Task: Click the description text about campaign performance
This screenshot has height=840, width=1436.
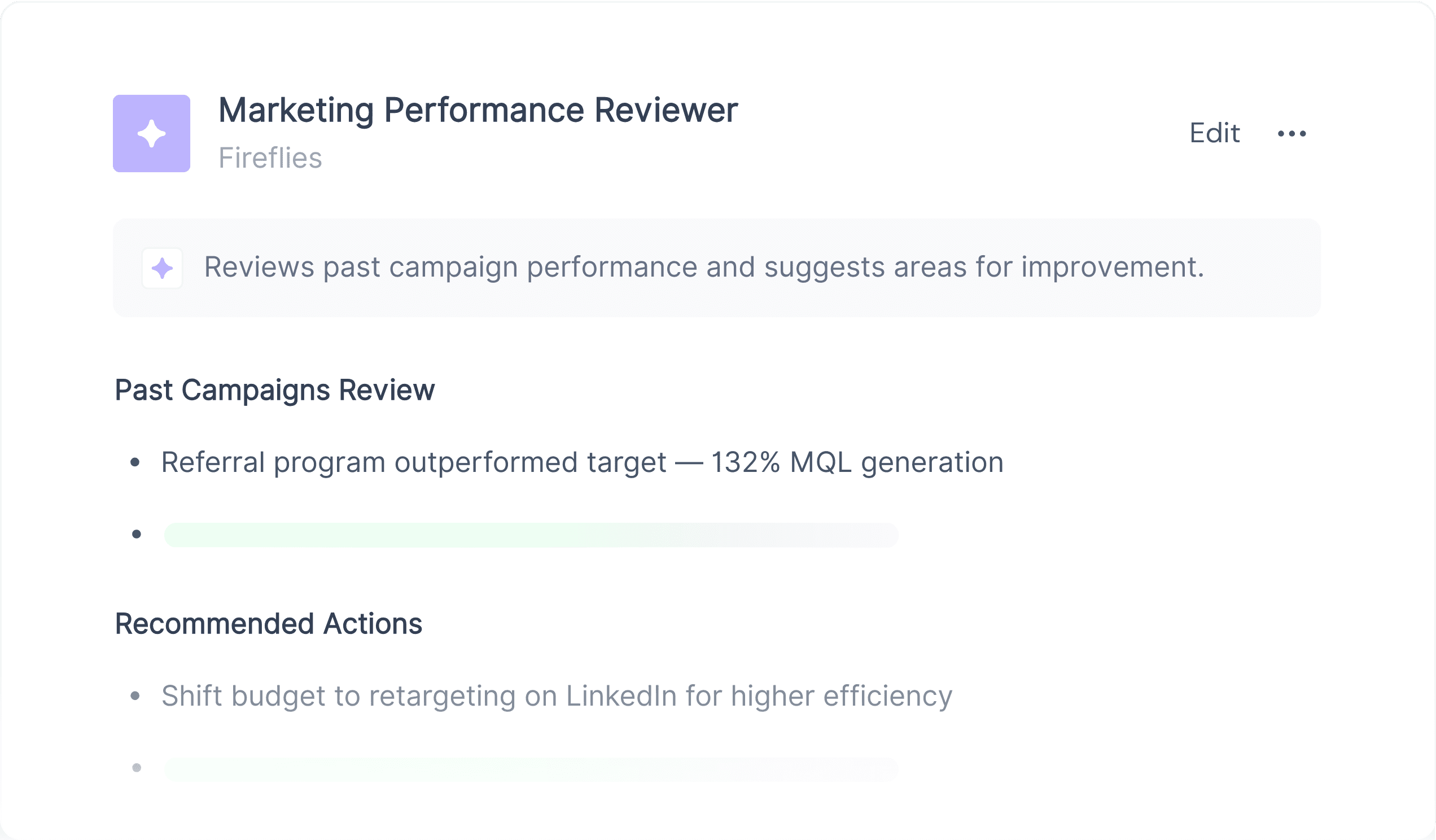Action: [704, 266]
